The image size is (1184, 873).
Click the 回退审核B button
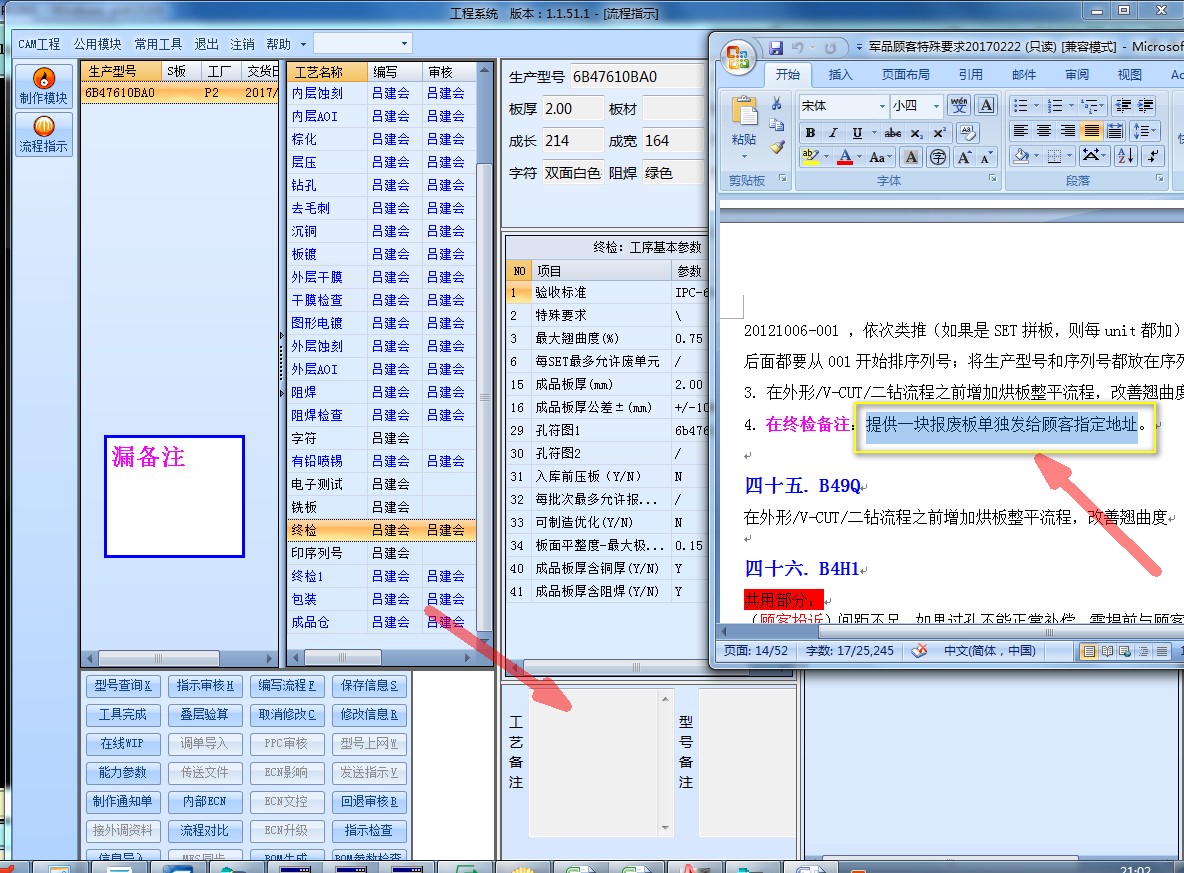tap(368, 801)
